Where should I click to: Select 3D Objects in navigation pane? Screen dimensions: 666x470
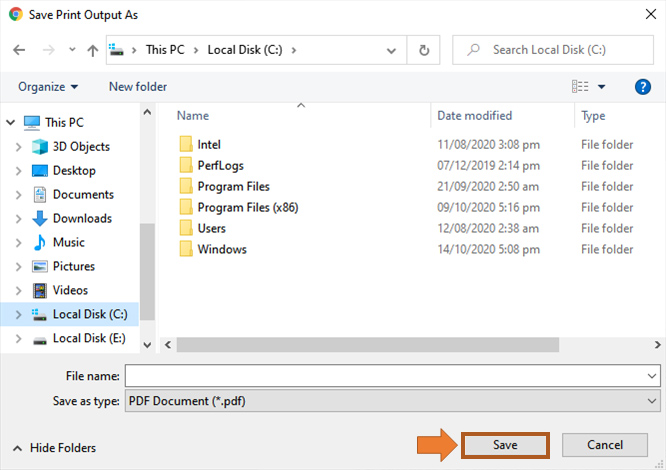click(x=81, y=146)
